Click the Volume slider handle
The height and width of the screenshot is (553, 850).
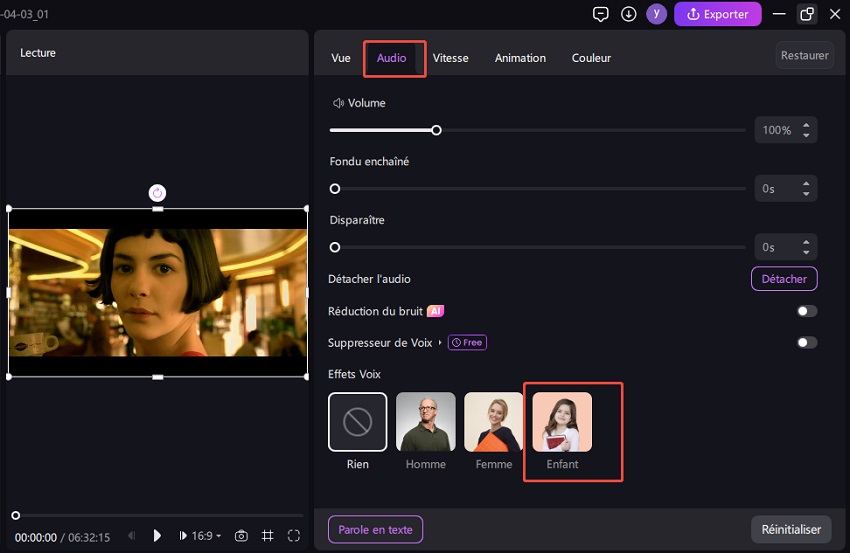pyautogui.click(x=436, y=130)
